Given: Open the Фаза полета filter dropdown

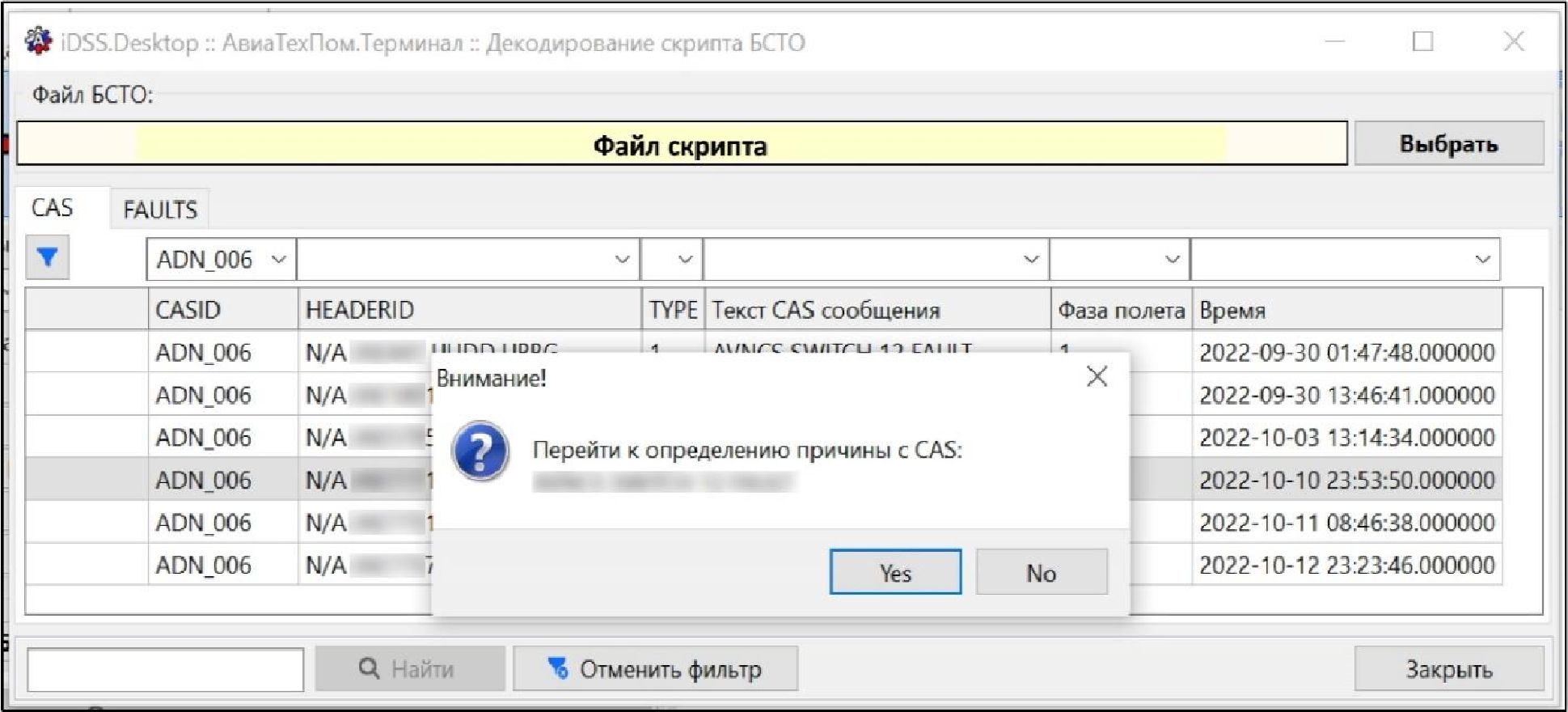Looking at the screenshot, I should pos(1171,260).
